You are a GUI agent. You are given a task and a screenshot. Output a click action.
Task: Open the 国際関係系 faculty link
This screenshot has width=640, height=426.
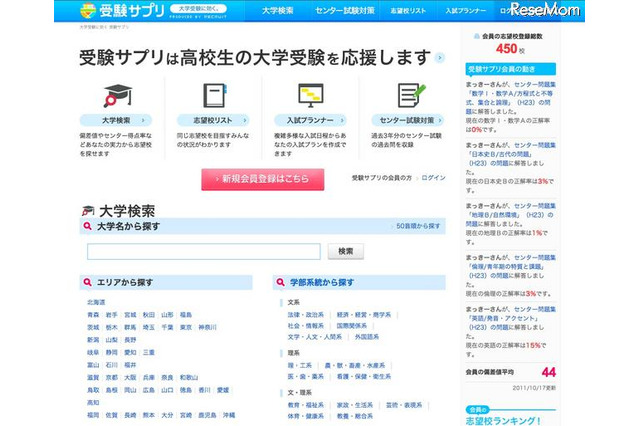click(351, 326)
